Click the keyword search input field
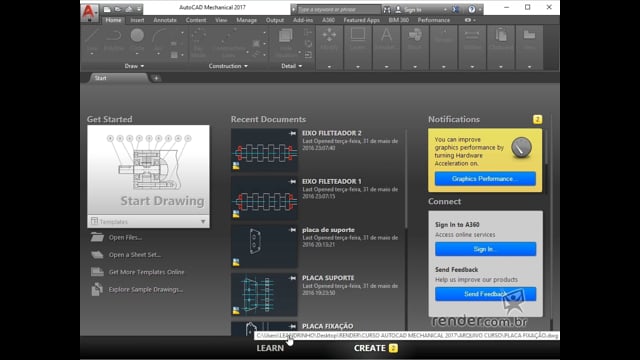 click(338, 9)
